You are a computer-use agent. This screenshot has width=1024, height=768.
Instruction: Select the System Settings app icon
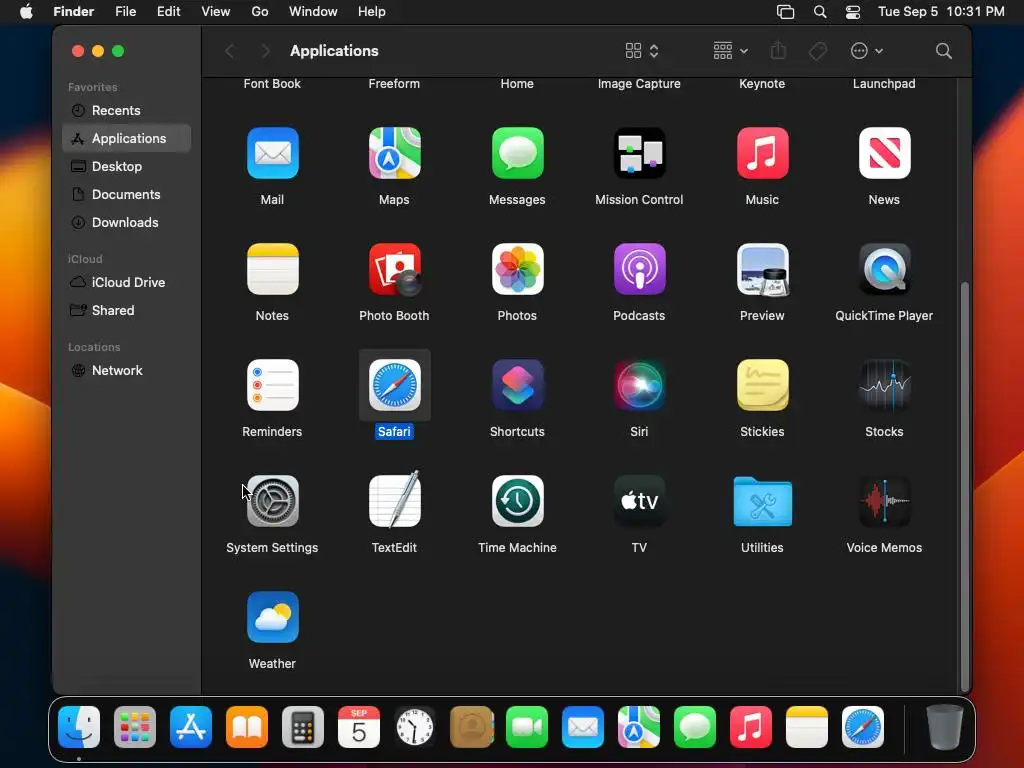pyautogui.click(x=272, y=501)
